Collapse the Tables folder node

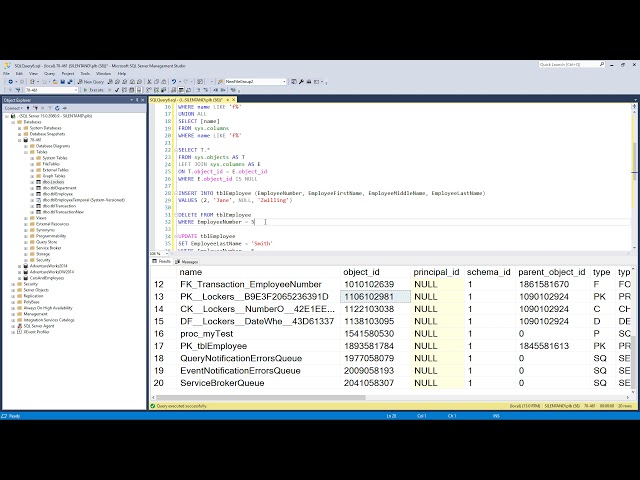[x=26, y=152]
